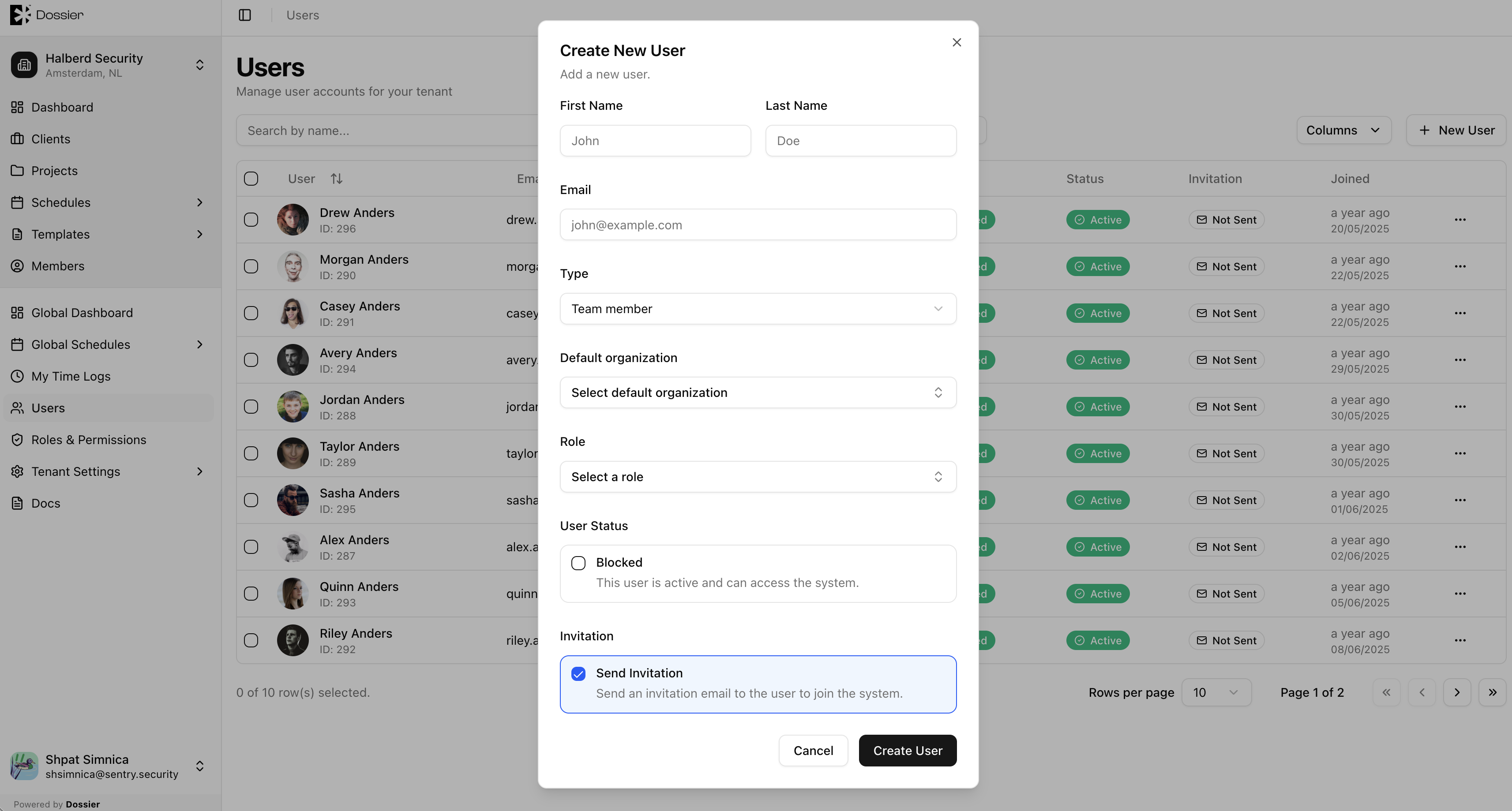Go to the first page arrow
Viewport: 1512px width, 811px height.
(x=1386, y=692)
